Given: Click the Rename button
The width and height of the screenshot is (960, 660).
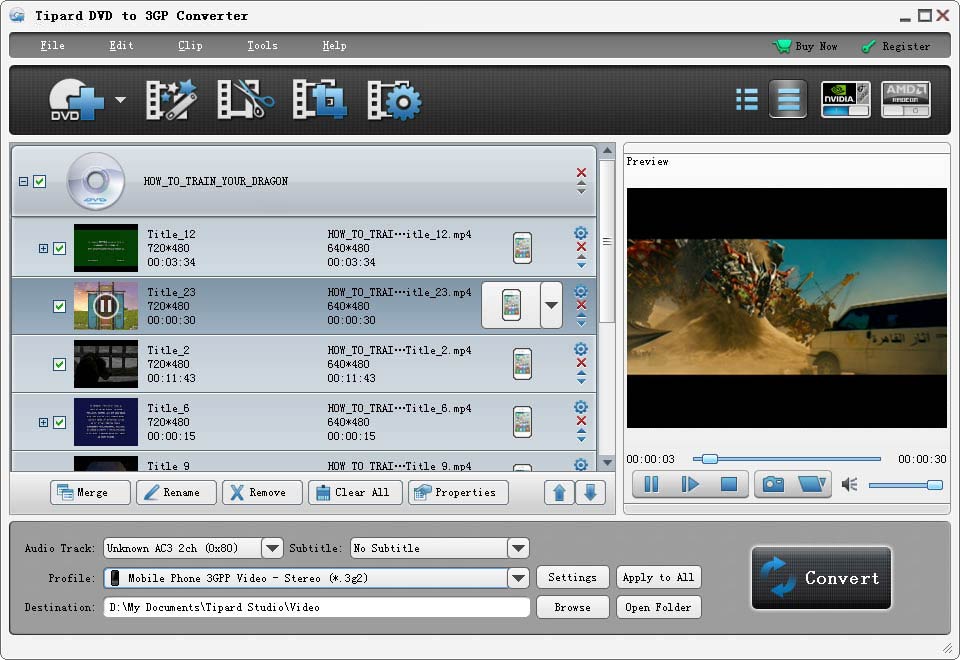Looking at the screenshot, I should point(176,492).
